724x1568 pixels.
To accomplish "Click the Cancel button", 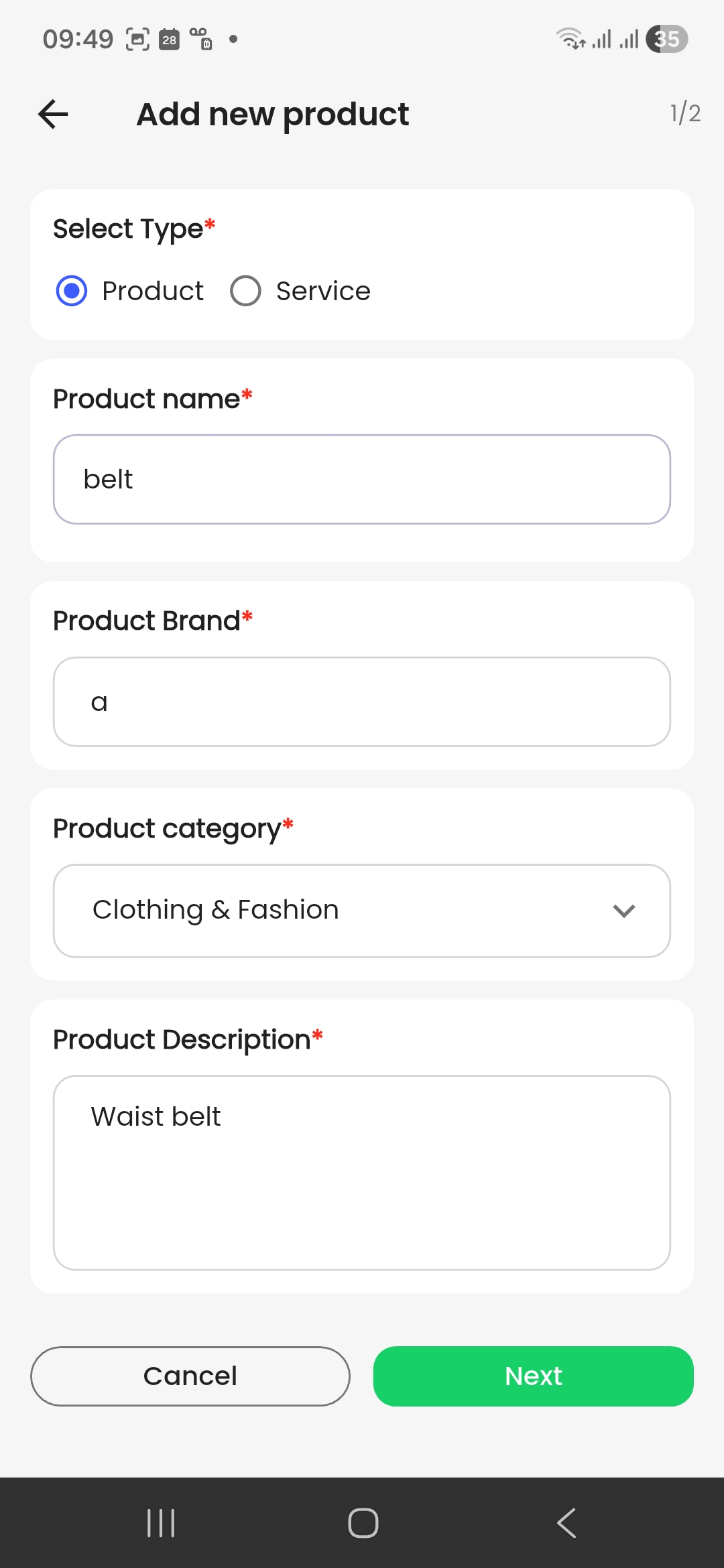I will [190, 1376].
